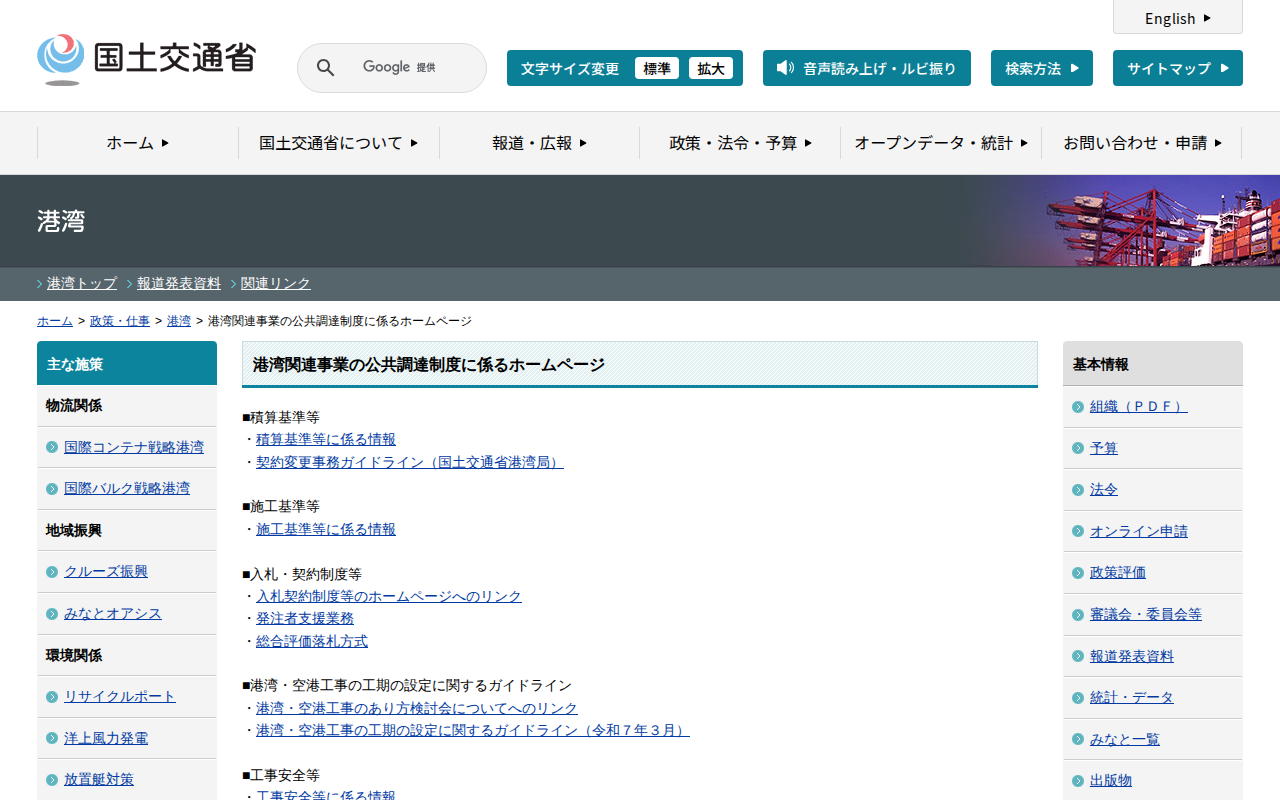Click bullet icon beside 組織（ＰＤＦ）
This screenshot has width=1280, height=800.
point(1078,407)
